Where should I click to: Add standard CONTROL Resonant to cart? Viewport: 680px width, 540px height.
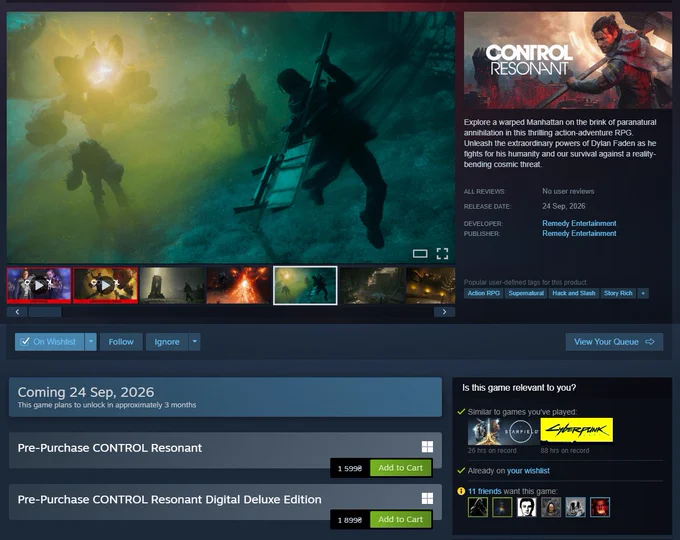[400, 468]
